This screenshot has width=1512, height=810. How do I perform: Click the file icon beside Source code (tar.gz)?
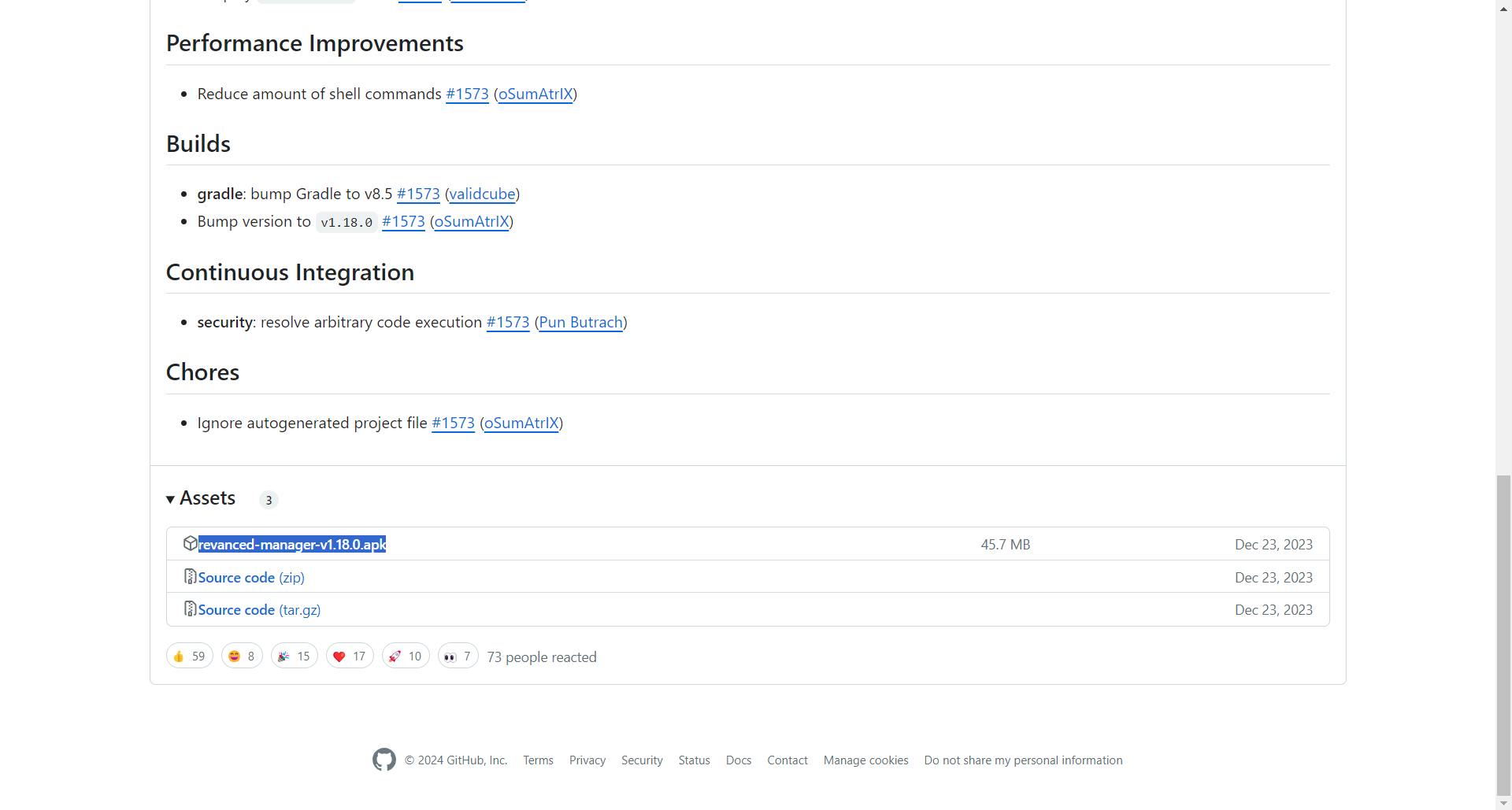coord(190,609)
